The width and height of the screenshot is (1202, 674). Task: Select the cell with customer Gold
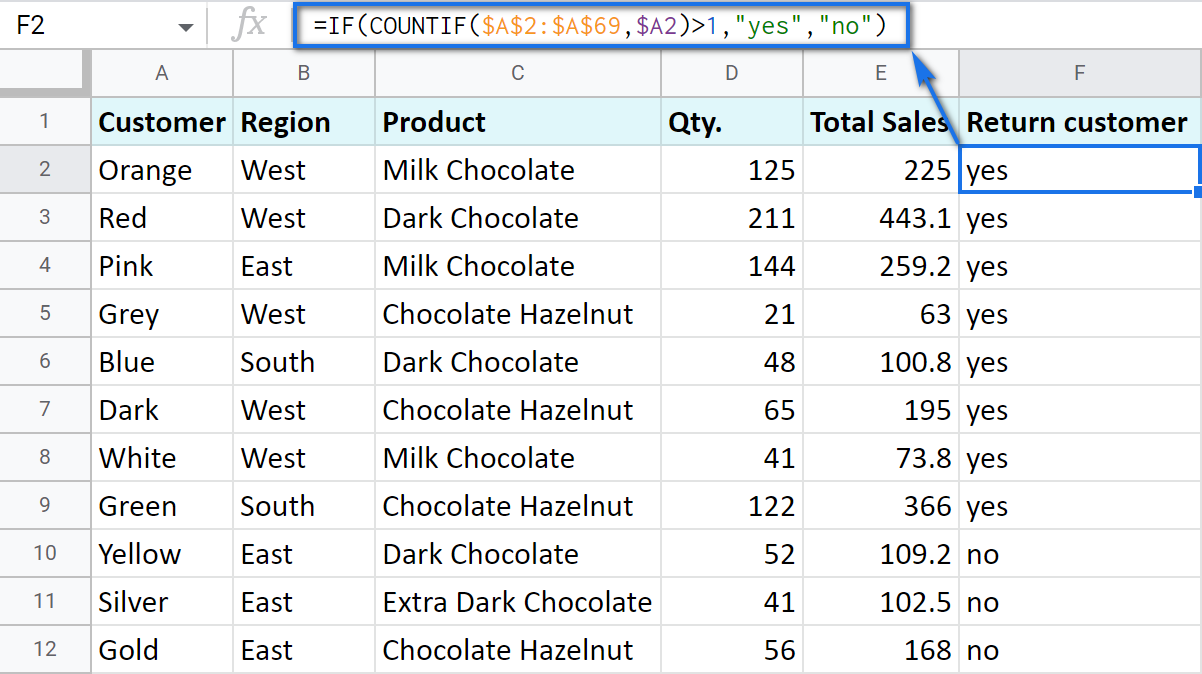pyautogui.click(x=161, y=650)
